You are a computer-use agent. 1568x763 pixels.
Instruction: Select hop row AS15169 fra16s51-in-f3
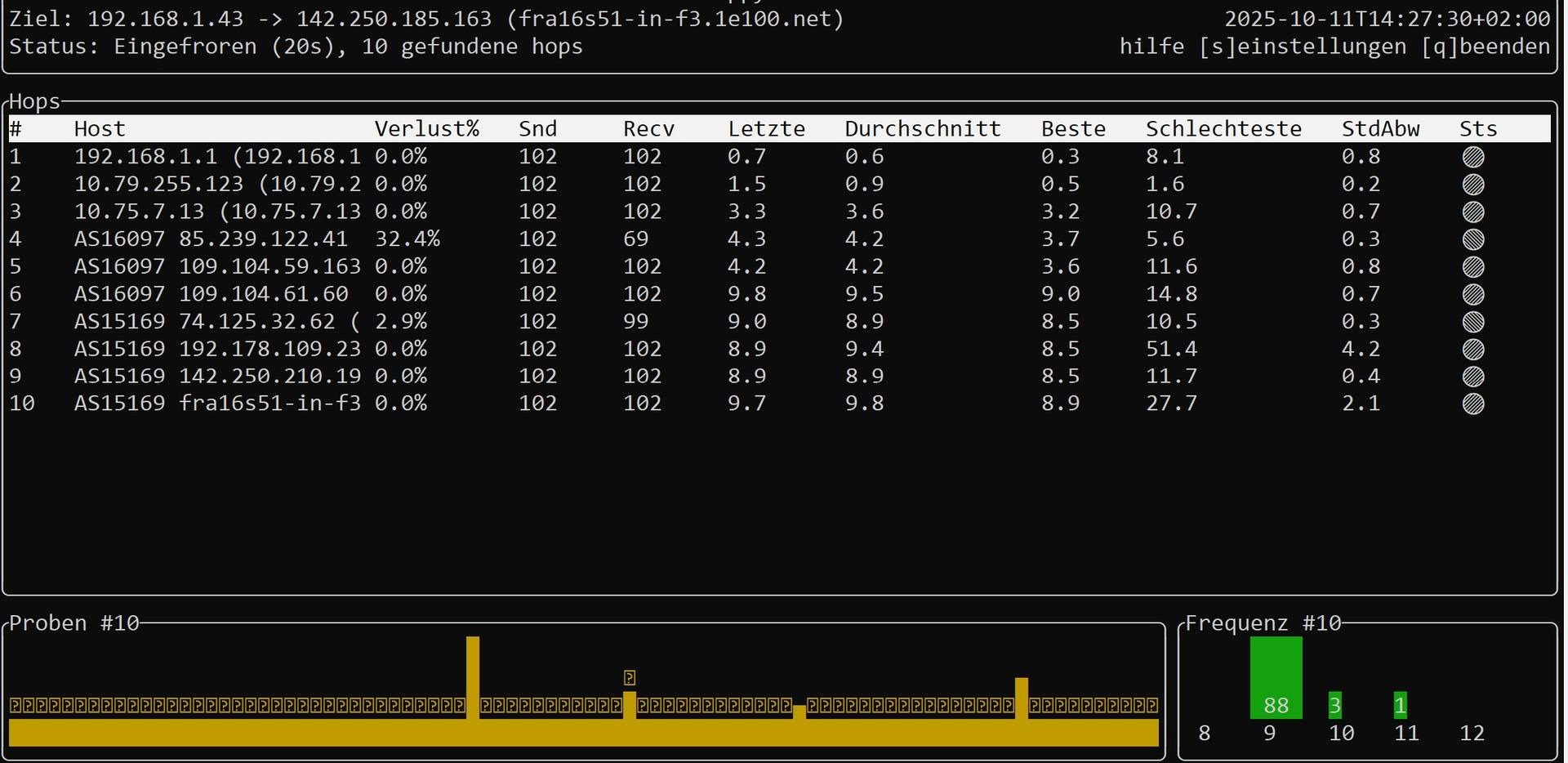[x=779, y=404]
